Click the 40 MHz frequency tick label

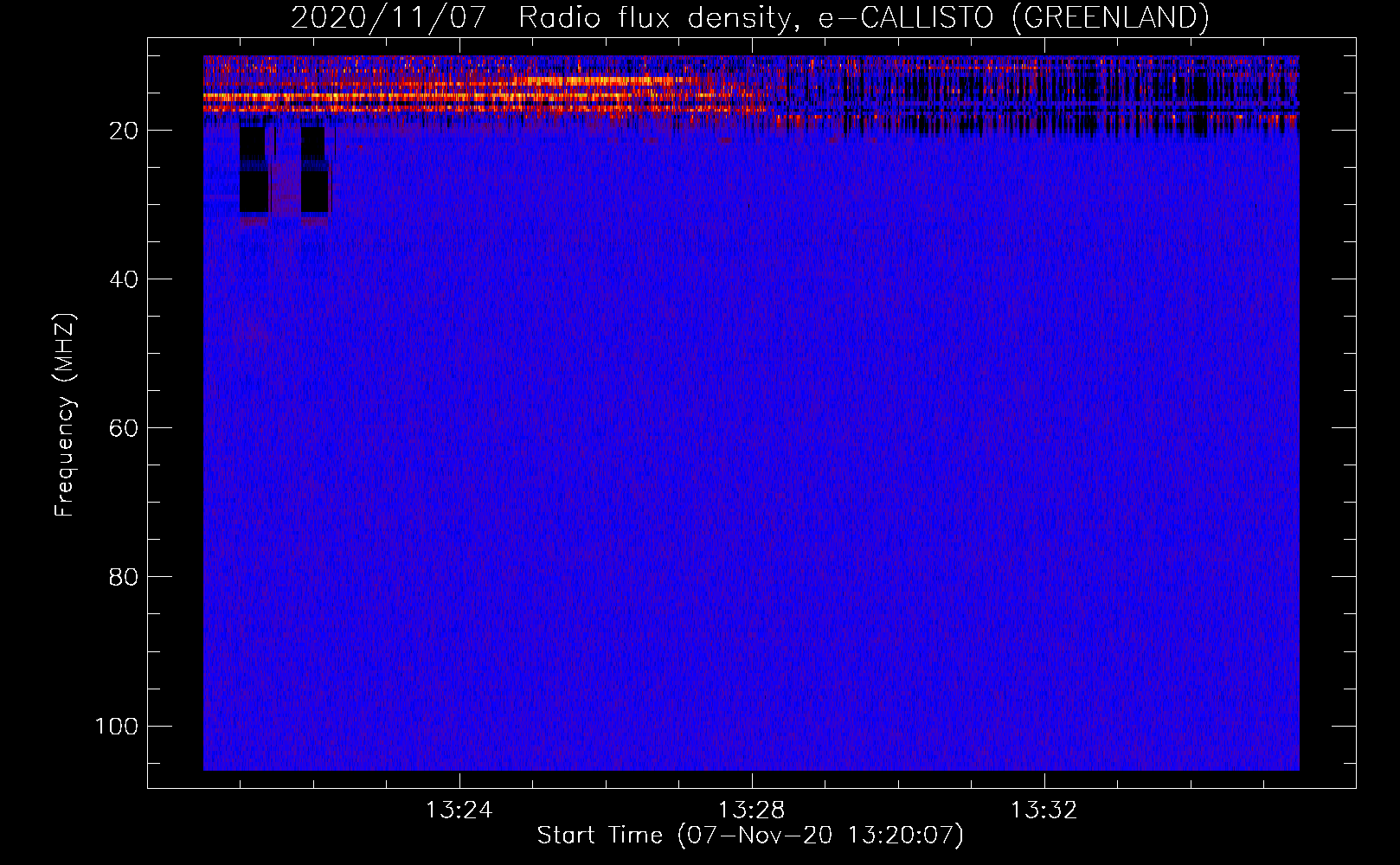124,279
